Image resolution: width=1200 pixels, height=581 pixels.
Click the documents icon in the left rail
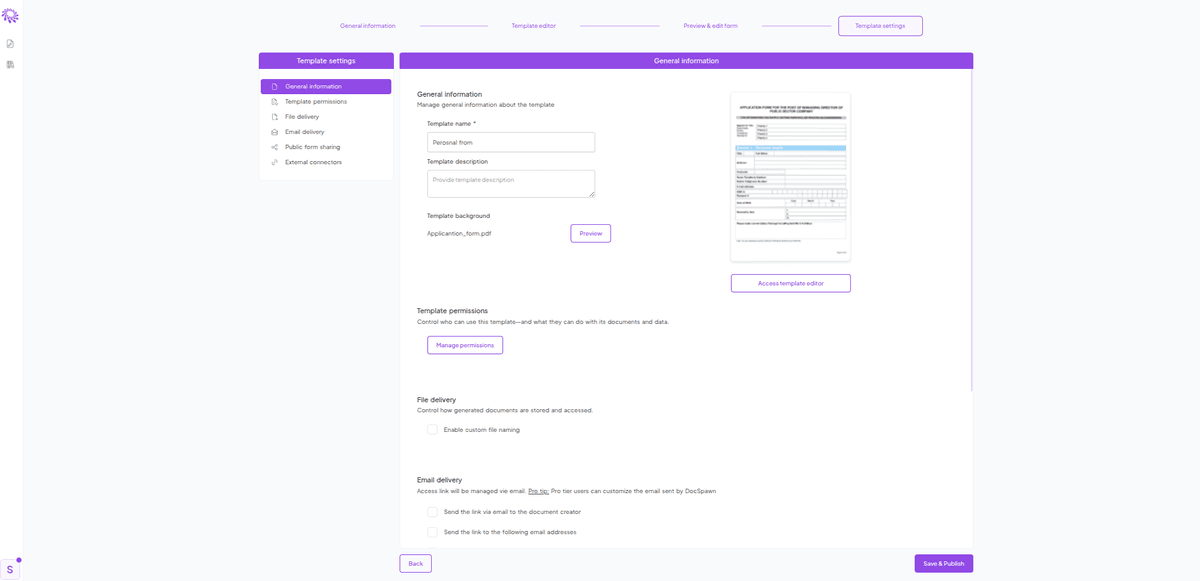(10, 43)
